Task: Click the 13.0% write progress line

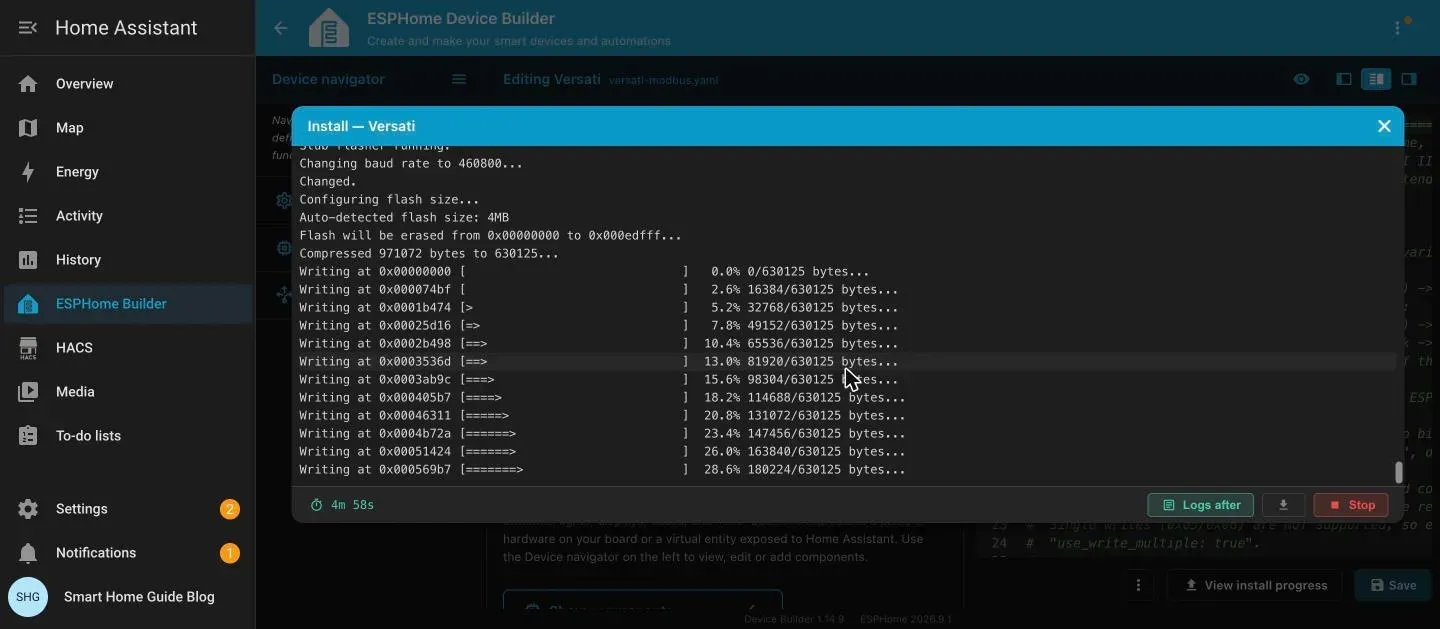Action: coord(598,362)
